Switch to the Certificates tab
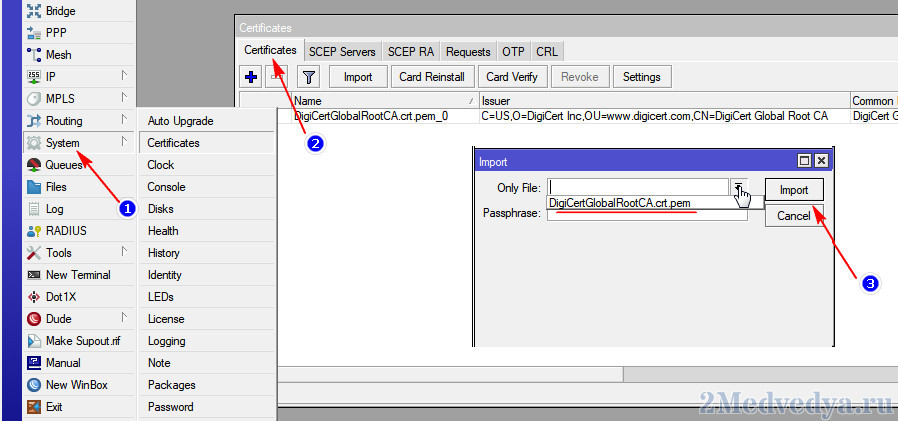898x421 pixels. point(270,50)
